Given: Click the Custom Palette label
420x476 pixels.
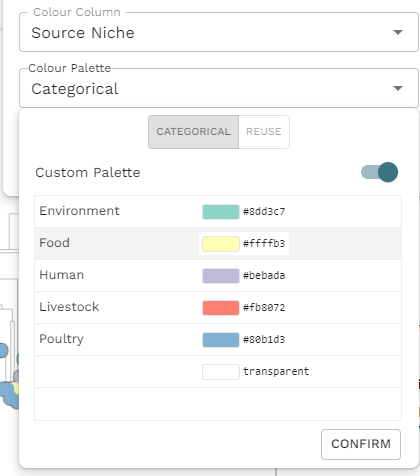Looking at the screenshot, I should coord(88,173).
